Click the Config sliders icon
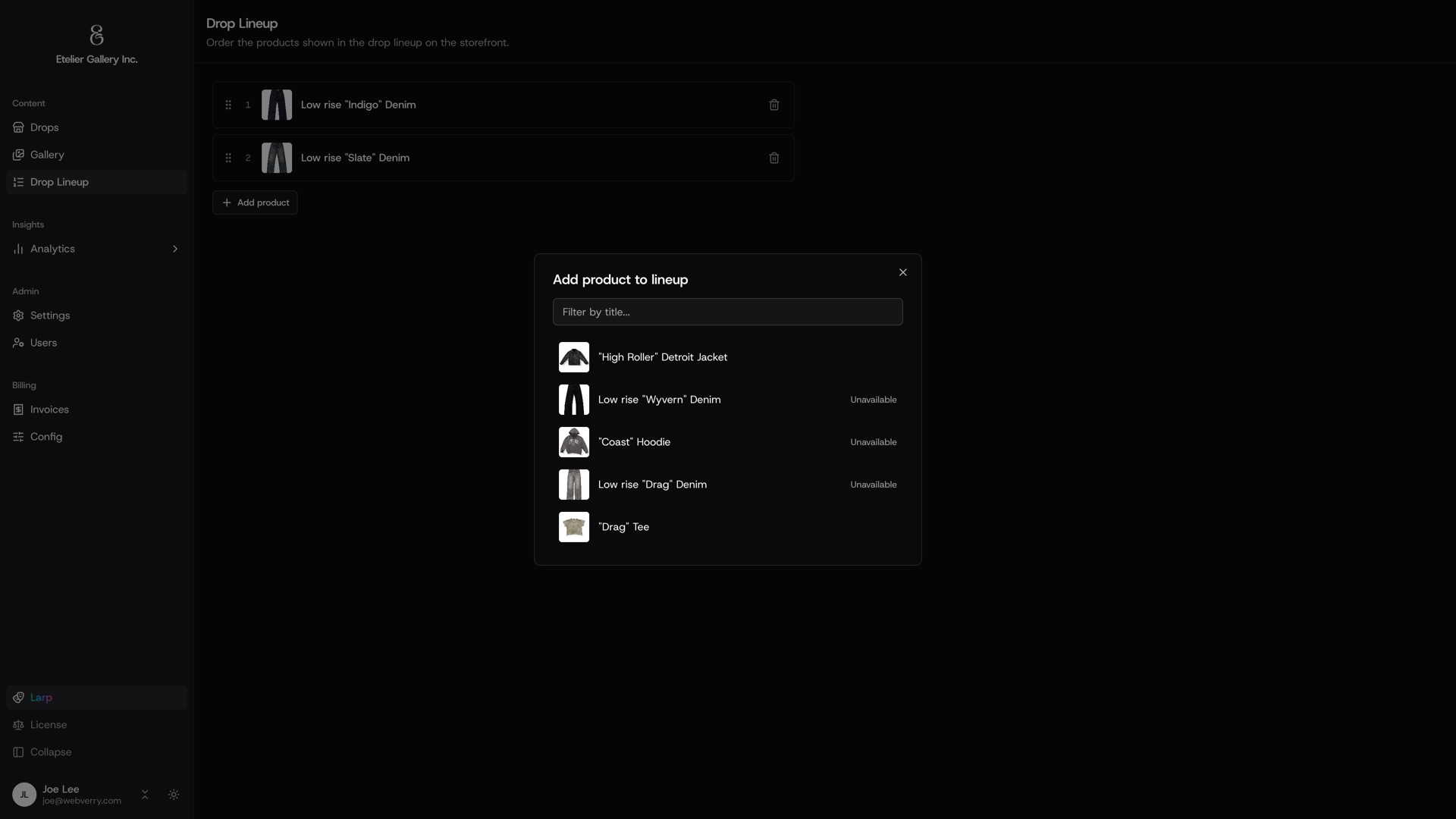 (18, 437)
